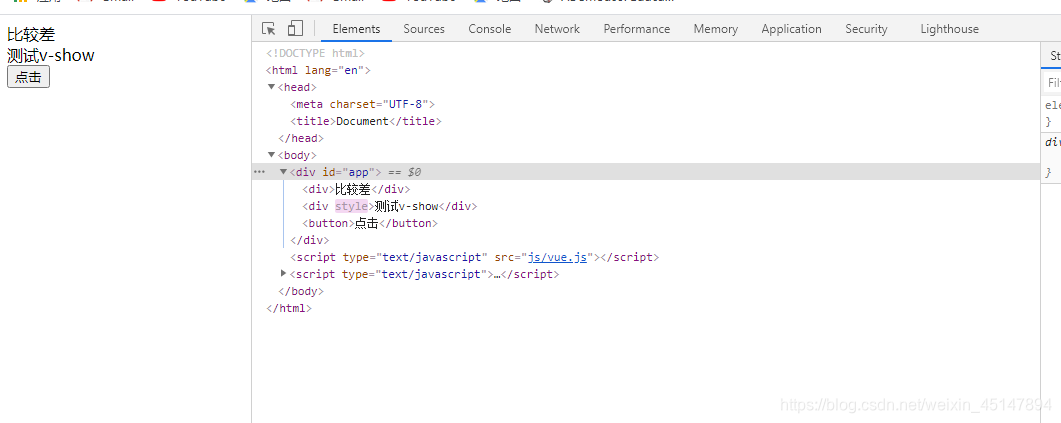Follow the js/vue.js source link

pyautogui.click(x=558, y=257)
